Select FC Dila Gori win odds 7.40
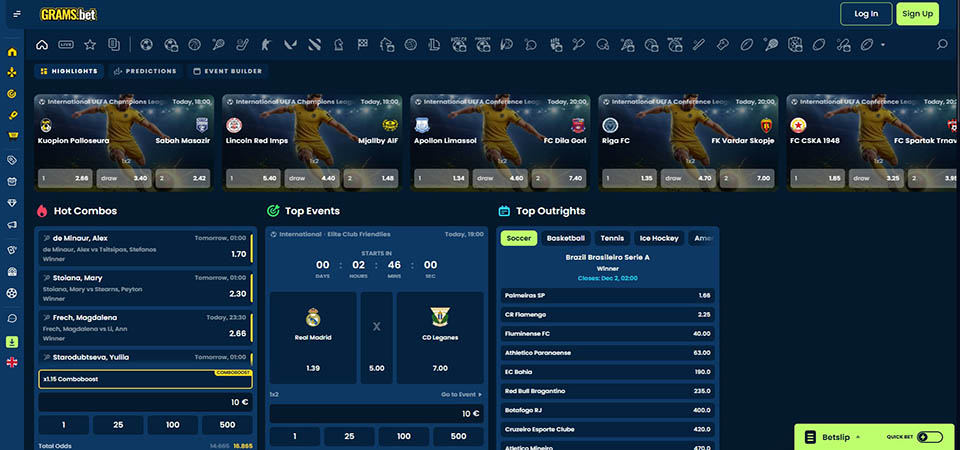 [x=558, y=178]
